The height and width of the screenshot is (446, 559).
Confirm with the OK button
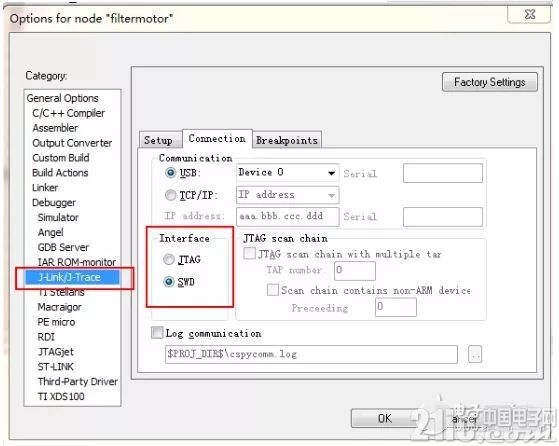[384, 418]
